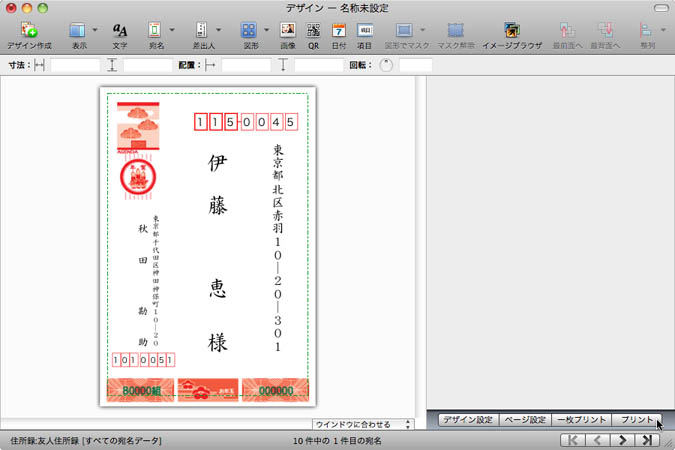Switch to the ページ設定 tab

point(525,421)
